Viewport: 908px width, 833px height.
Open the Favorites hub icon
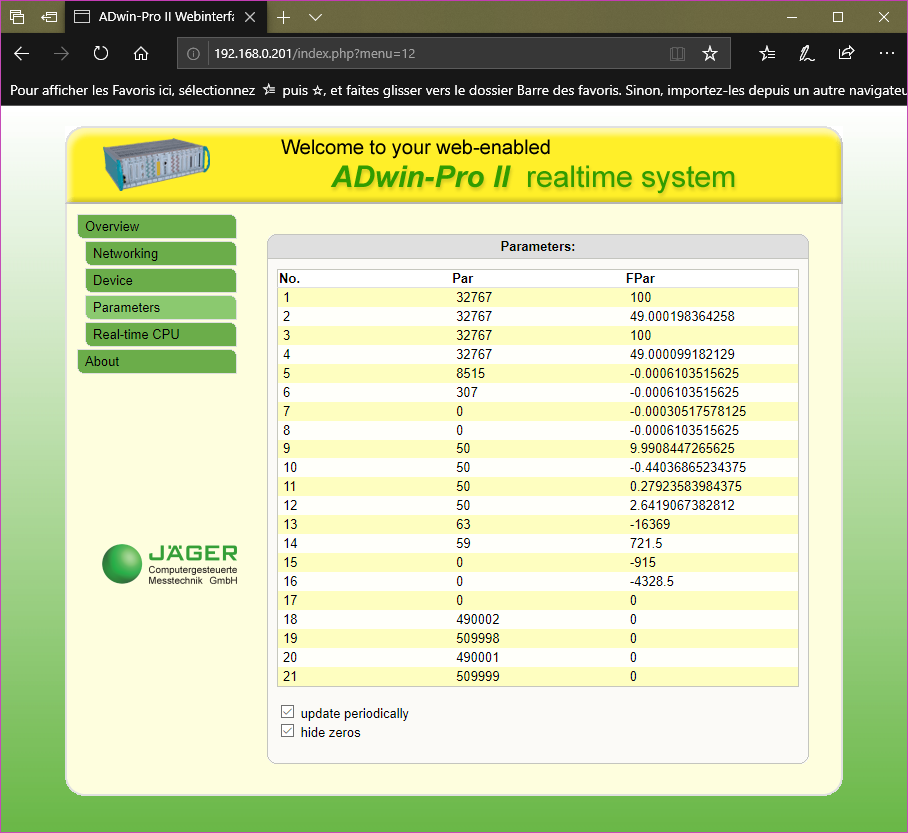pos(767,54)
